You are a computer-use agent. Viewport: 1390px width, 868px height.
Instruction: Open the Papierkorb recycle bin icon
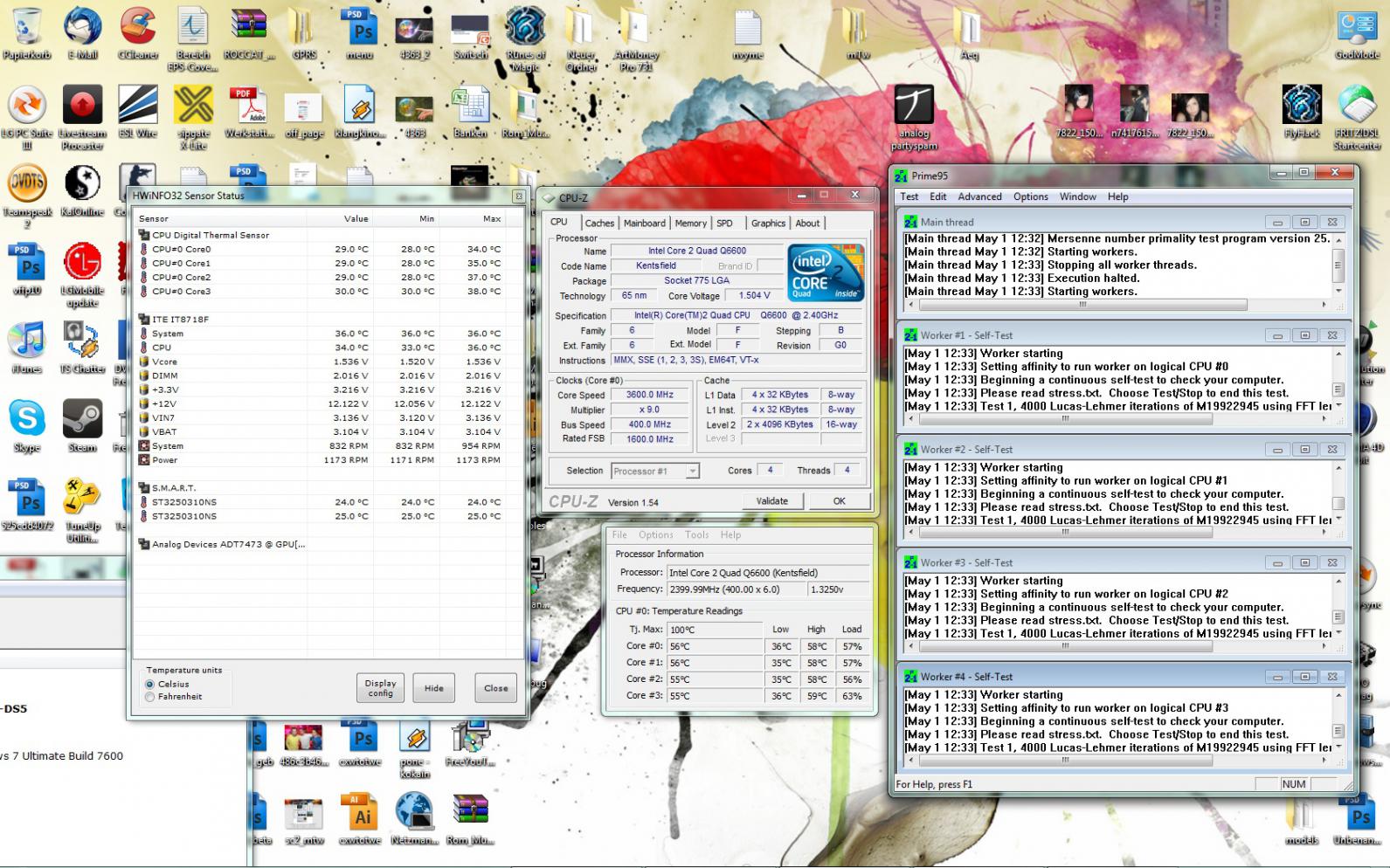[27, 33]
